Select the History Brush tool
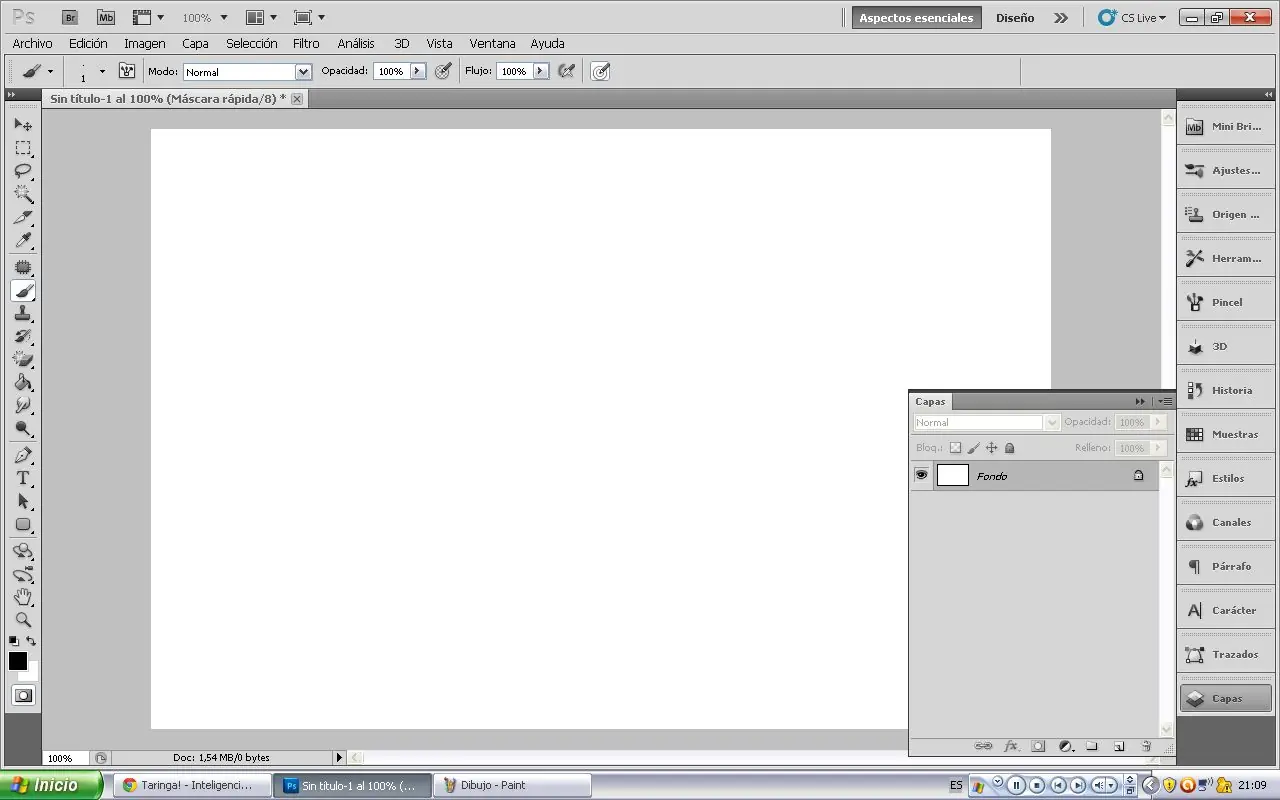Screen dimensions: 1280x800 coord(23,337)
